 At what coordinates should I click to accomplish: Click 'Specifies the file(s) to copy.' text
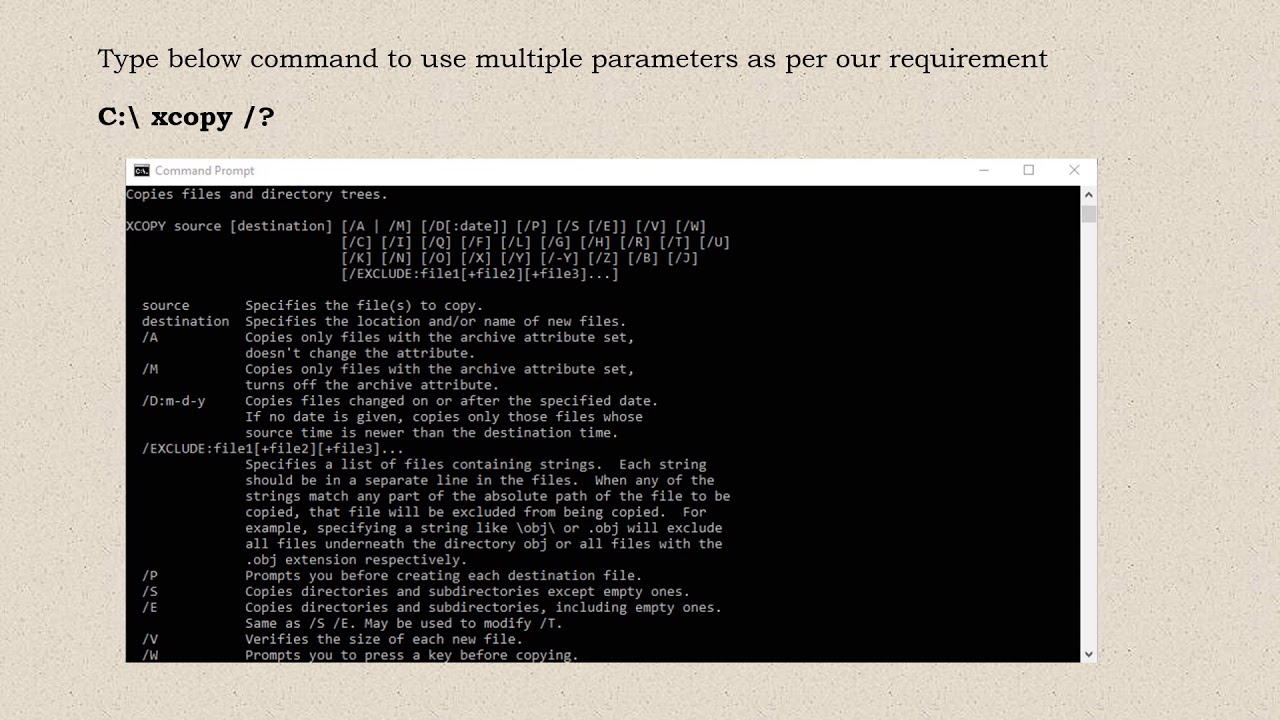pos(364,306)
